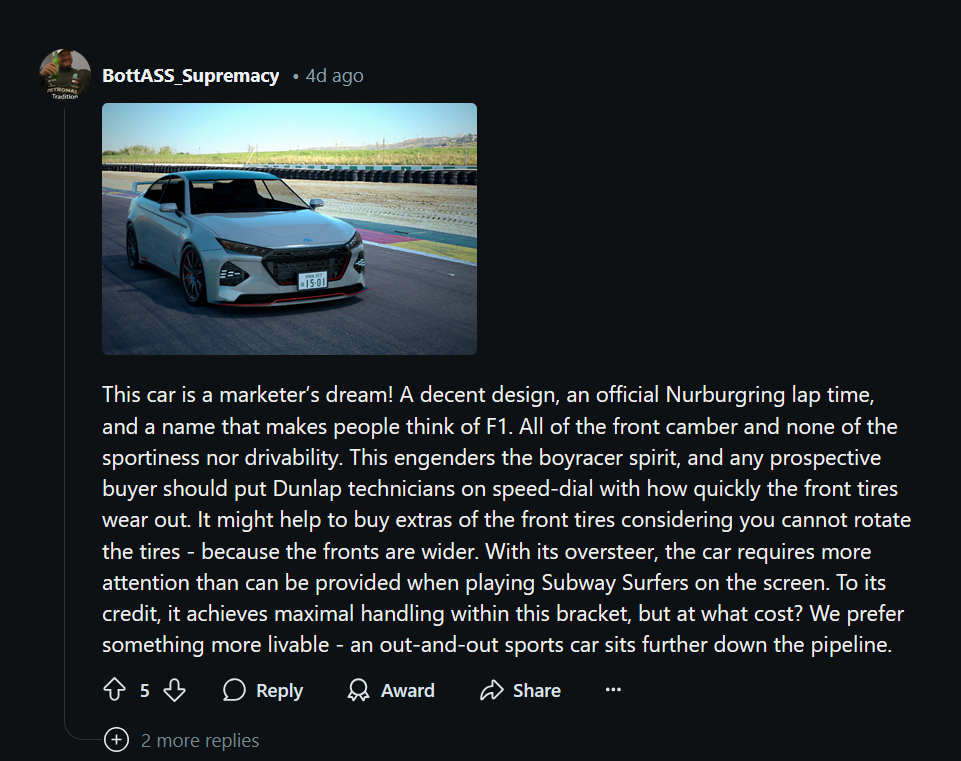Screen dimensions: 961x761
Task: Click the Award ribbon icon
Action: (358, 690)
